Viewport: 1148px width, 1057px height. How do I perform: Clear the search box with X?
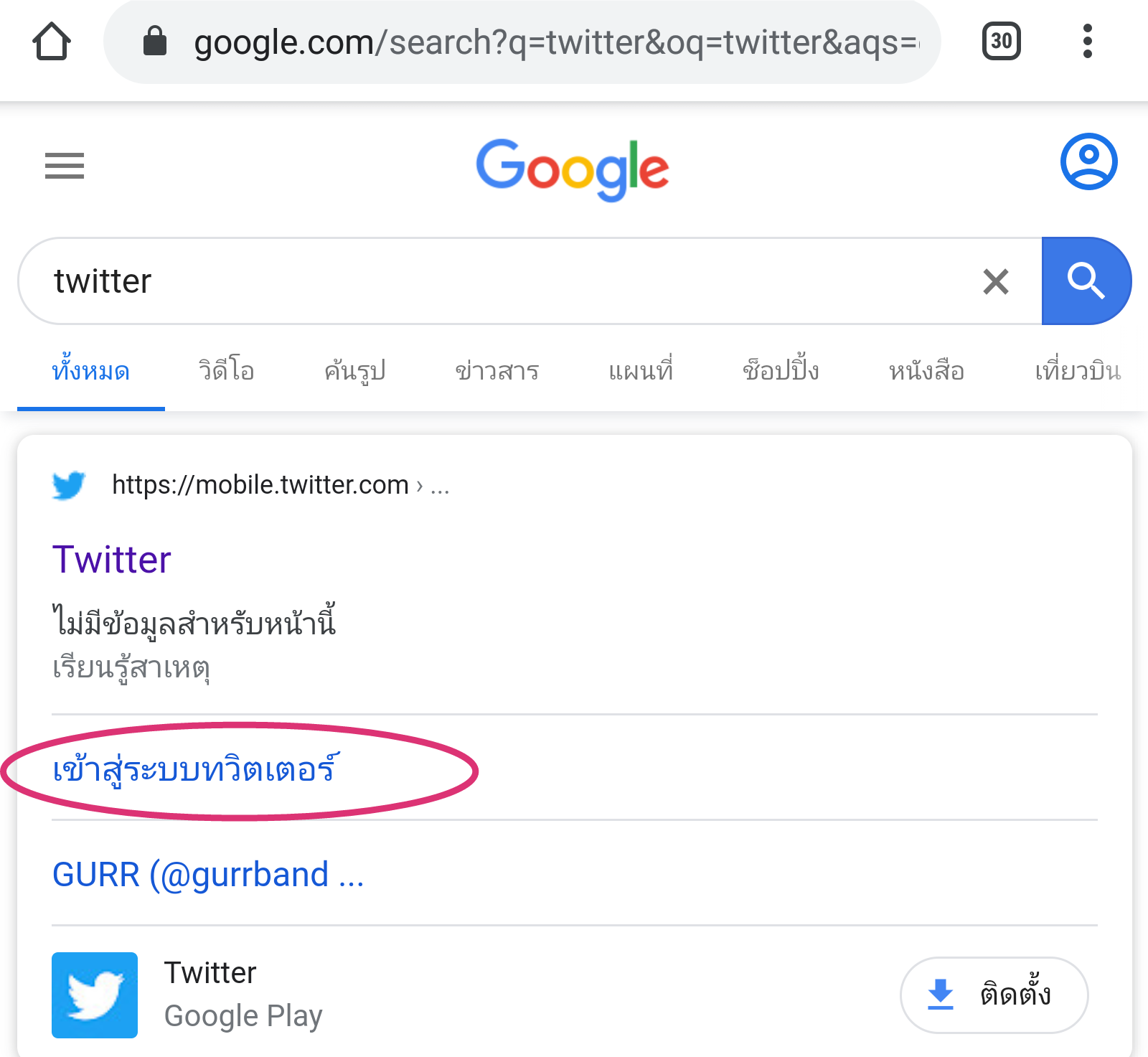tap(995, 281)
